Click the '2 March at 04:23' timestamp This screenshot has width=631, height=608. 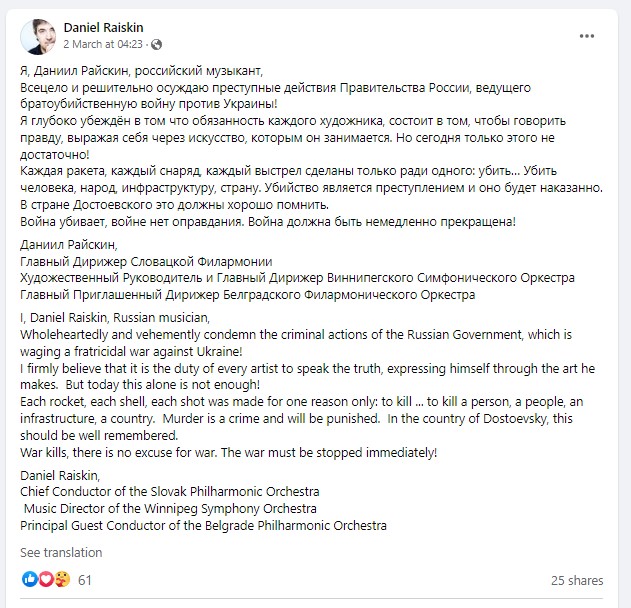[x=105, y=45]
